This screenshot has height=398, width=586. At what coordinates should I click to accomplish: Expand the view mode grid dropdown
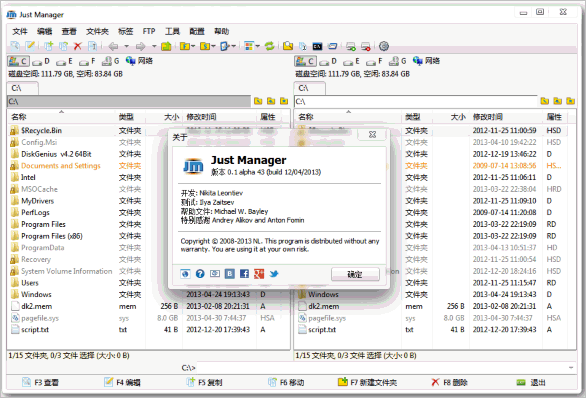(x=258, y=46)
